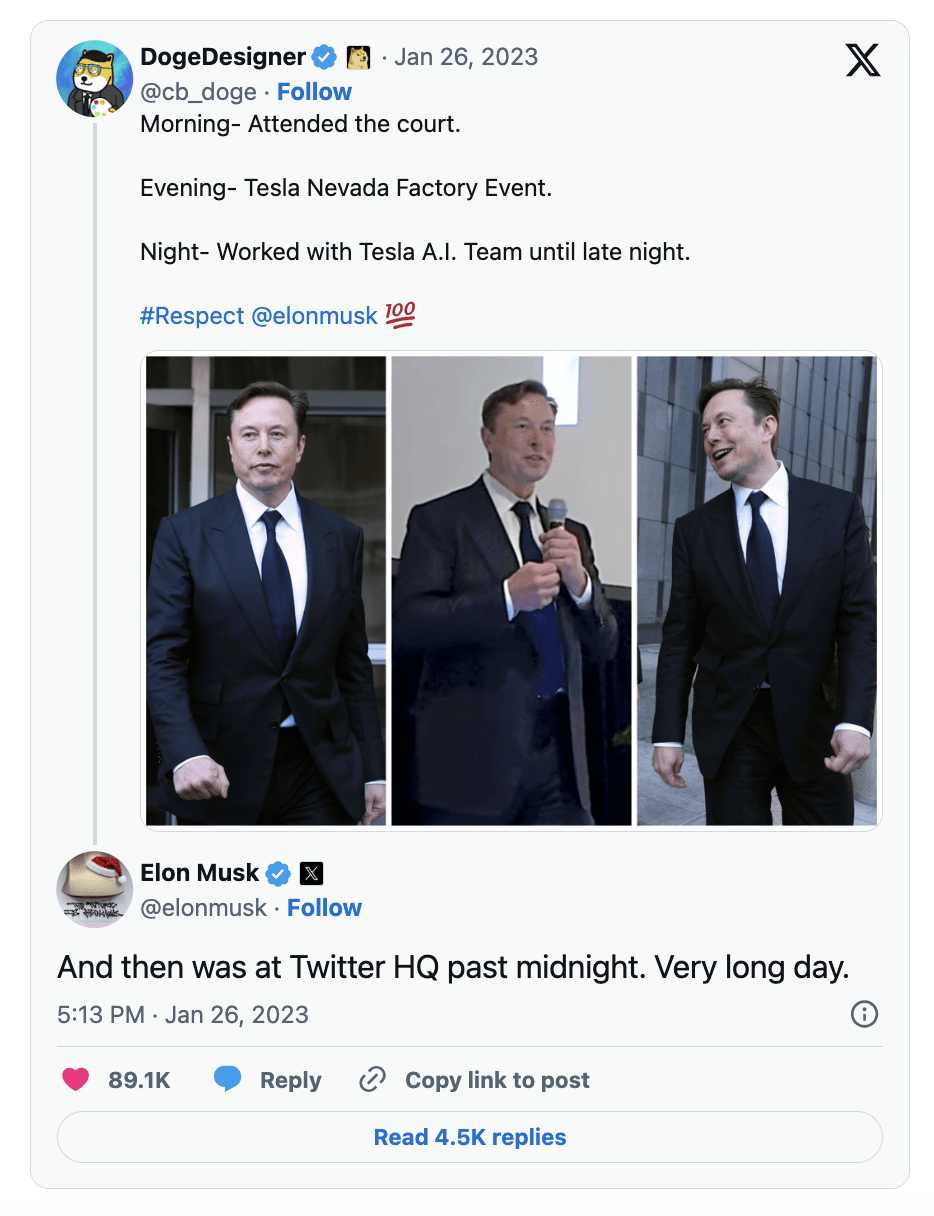Open DogeDesigner's profile avatar

click(94, 79)
